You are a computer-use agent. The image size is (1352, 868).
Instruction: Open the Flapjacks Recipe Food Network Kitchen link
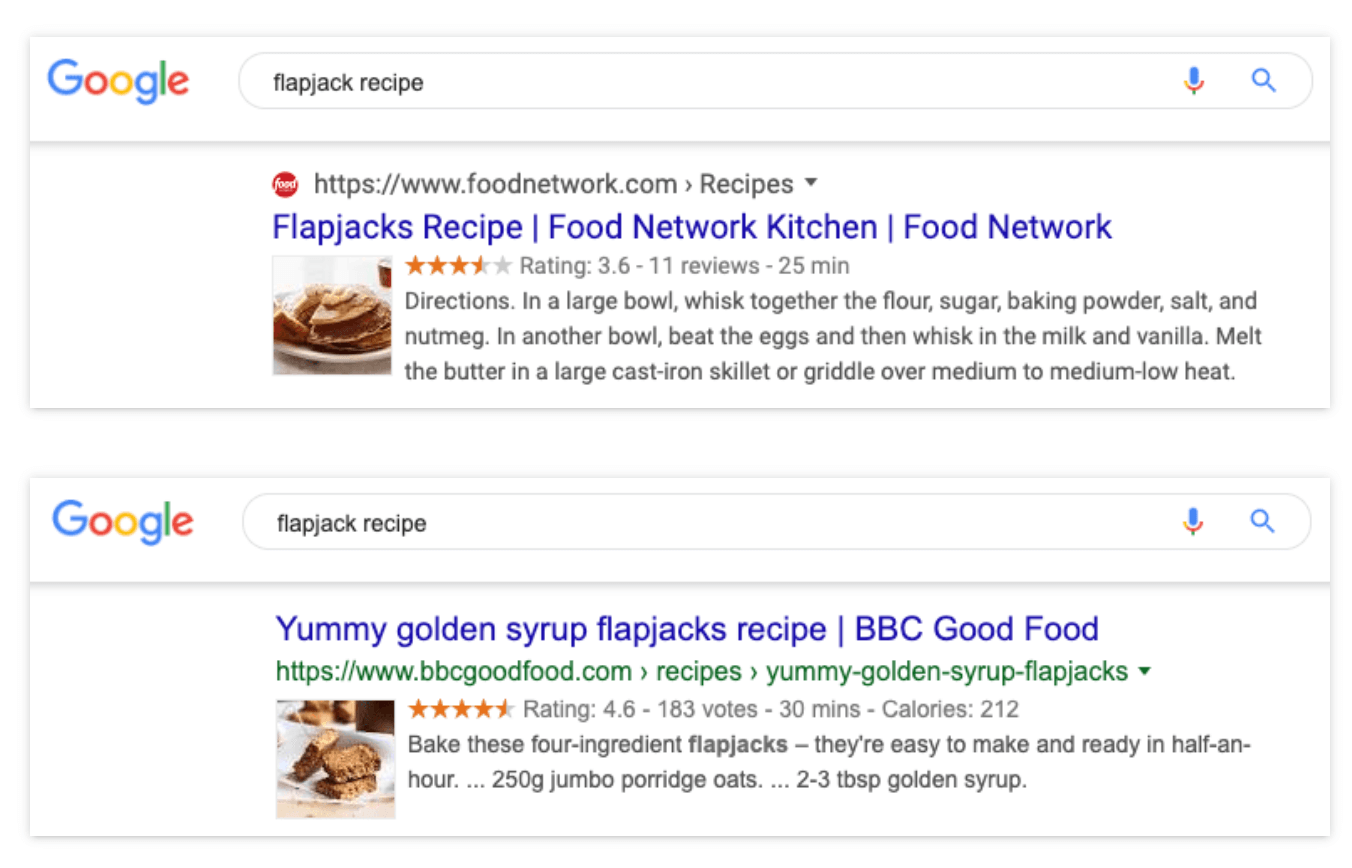pyautogui.click(x=692, y=227)
